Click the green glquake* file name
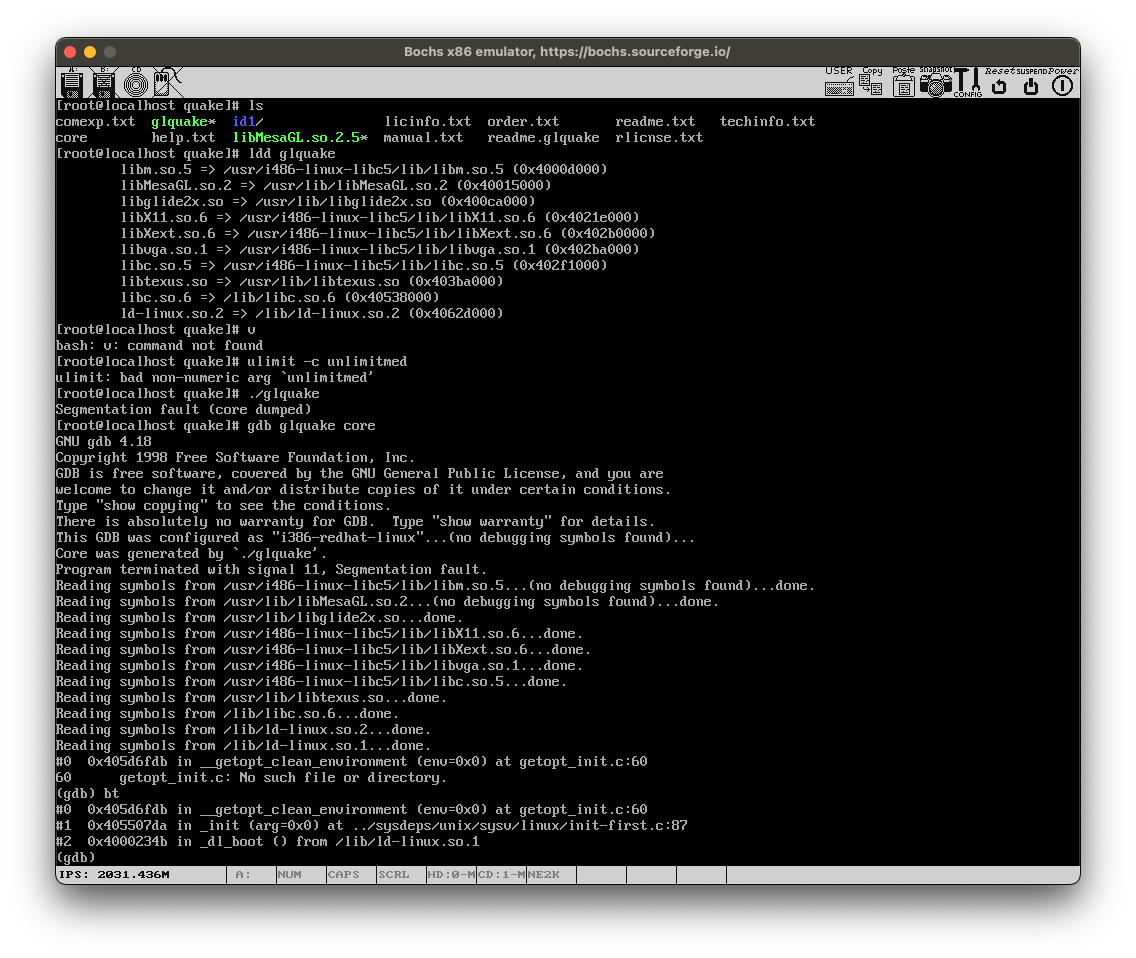This screenshot has height=958, width=1136. point(183,122)
